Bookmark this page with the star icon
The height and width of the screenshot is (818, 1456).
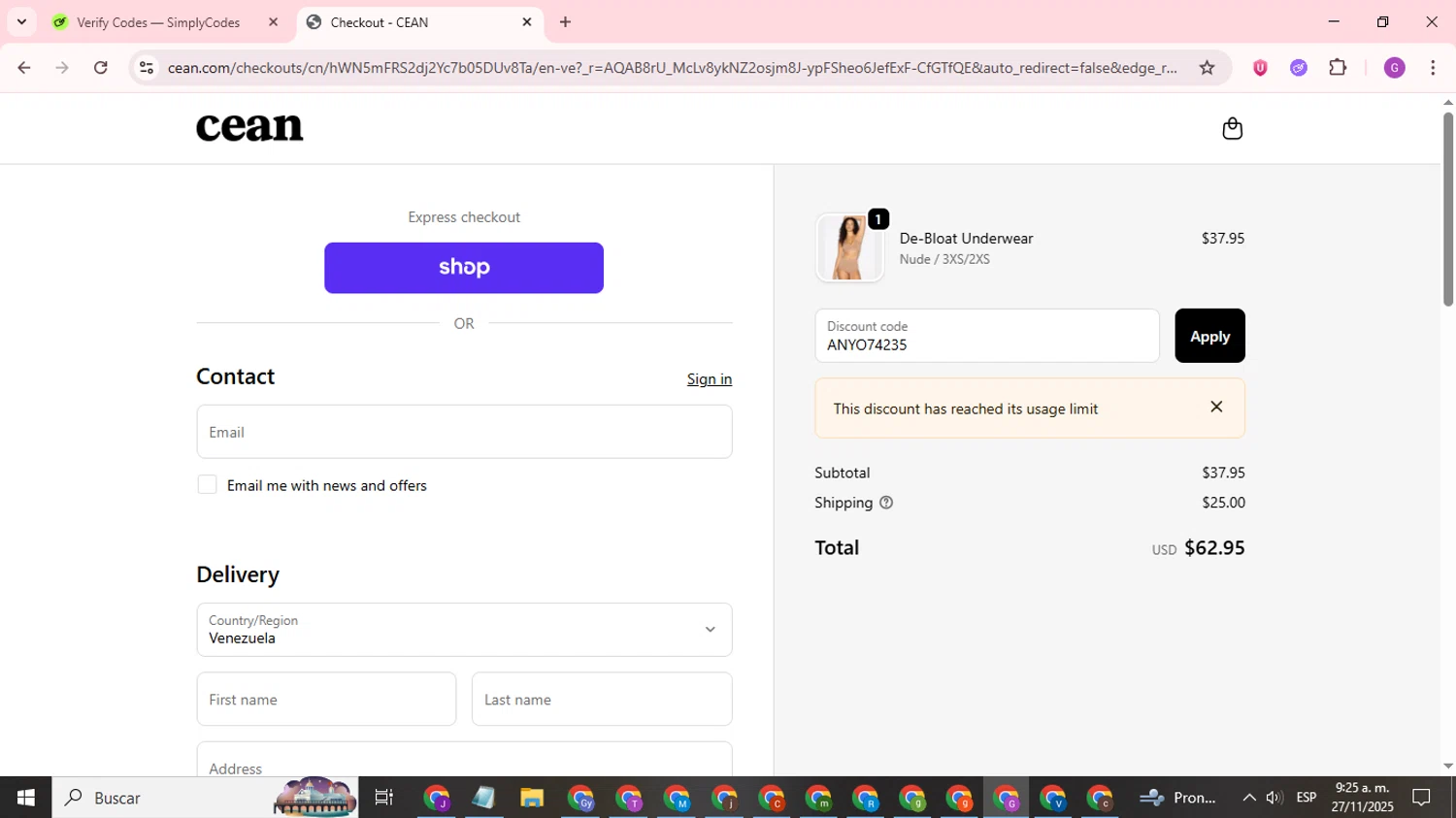tap(1207, 68)
